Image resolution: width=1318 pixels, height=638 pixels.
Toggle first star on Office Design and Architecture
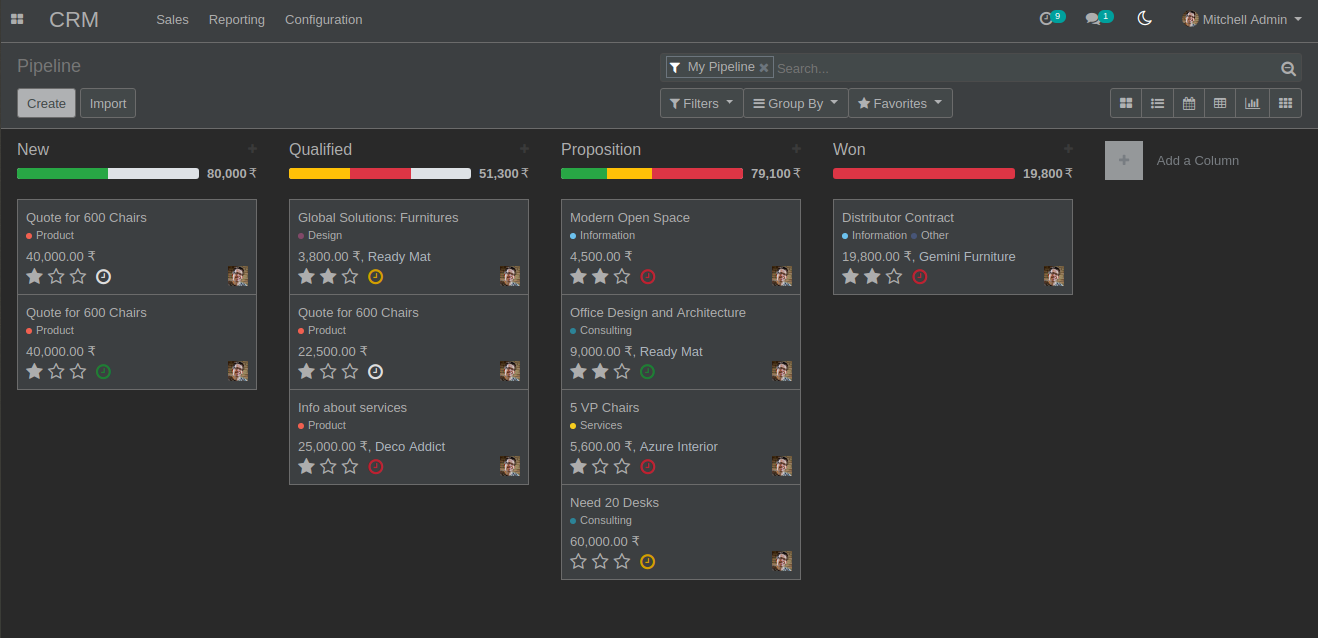(578, 371)
